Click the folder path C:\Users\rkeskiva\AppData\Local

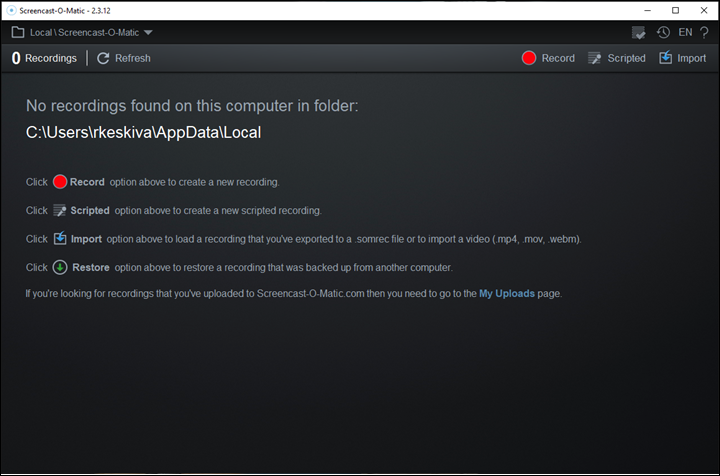click(143, 132)
